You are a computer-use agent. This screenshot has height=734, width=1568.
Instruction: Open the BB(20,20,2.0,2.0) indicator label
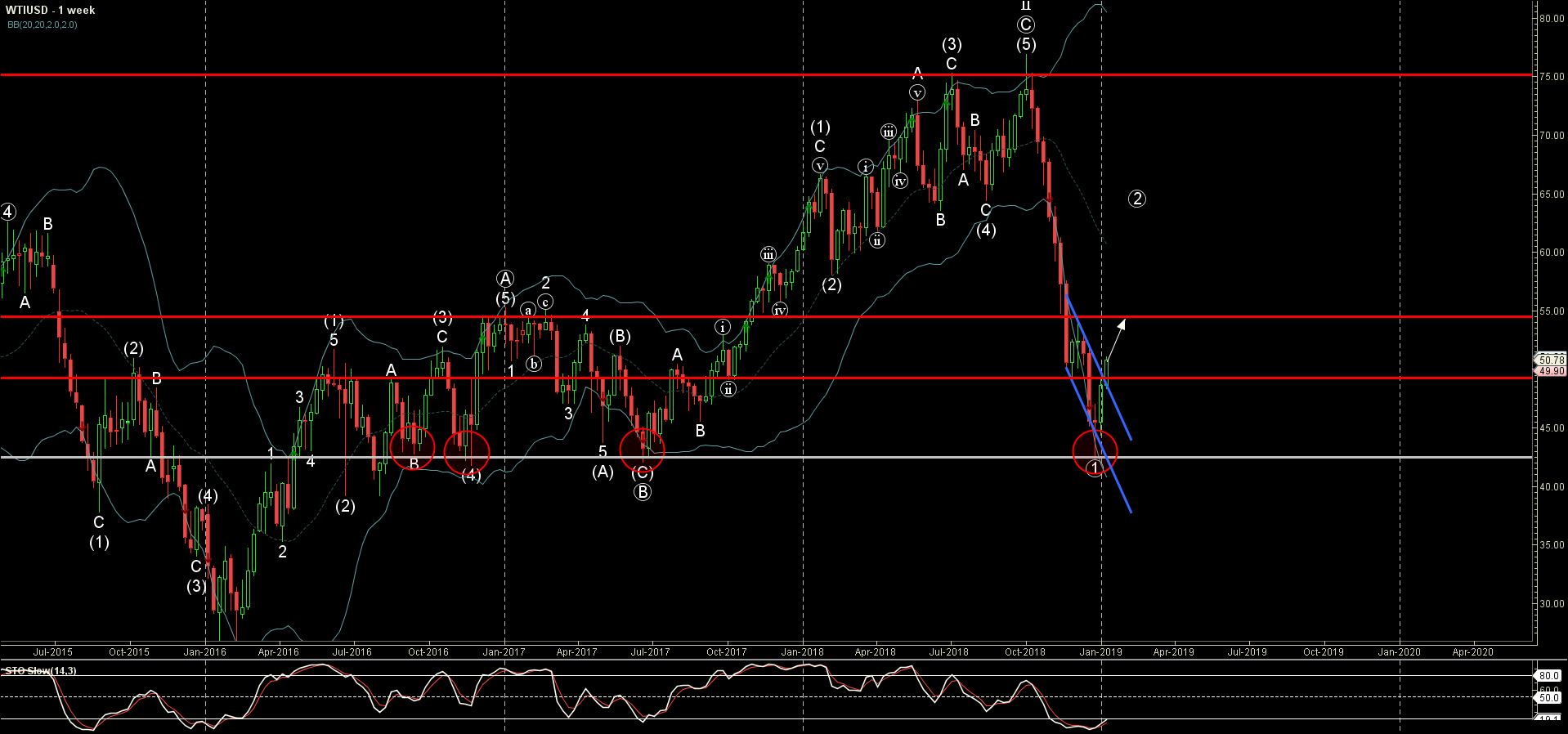(x=43, y=25)
